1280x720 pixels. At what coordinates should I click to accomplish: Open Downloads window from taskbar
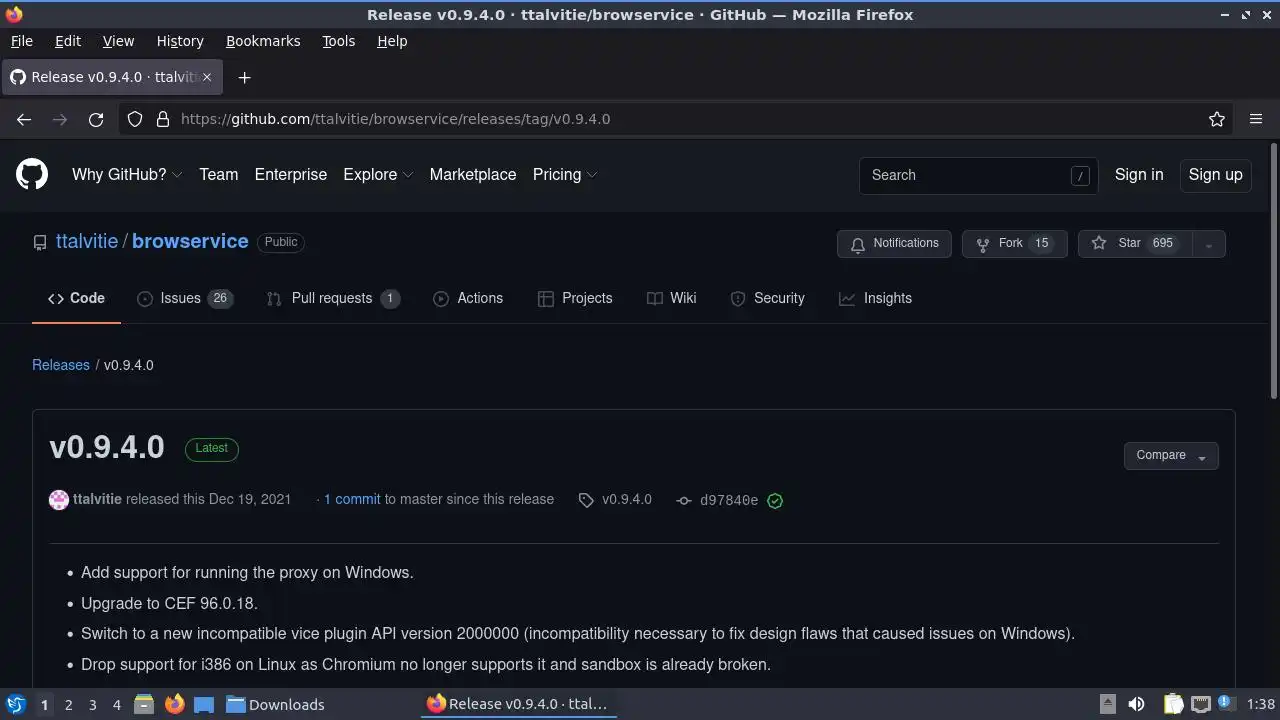pos(275,704)
